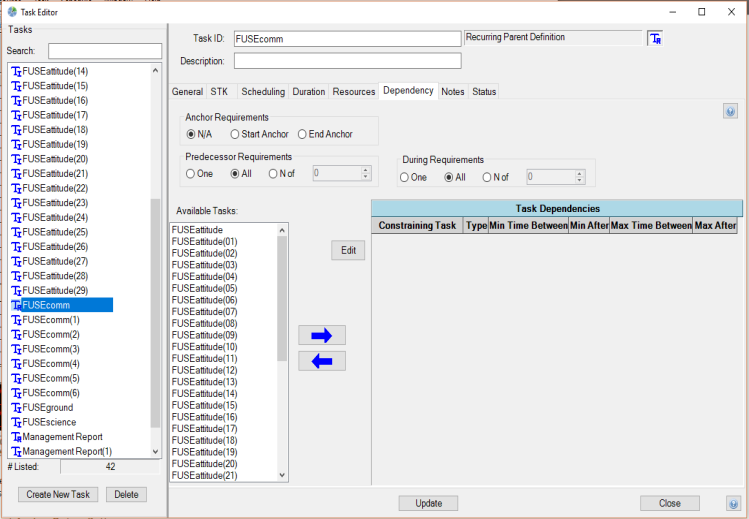The height and width of the screenshot is (519, 749).
Task: Click the FUSEscience task icon in list
Action: tap(16, 422)
